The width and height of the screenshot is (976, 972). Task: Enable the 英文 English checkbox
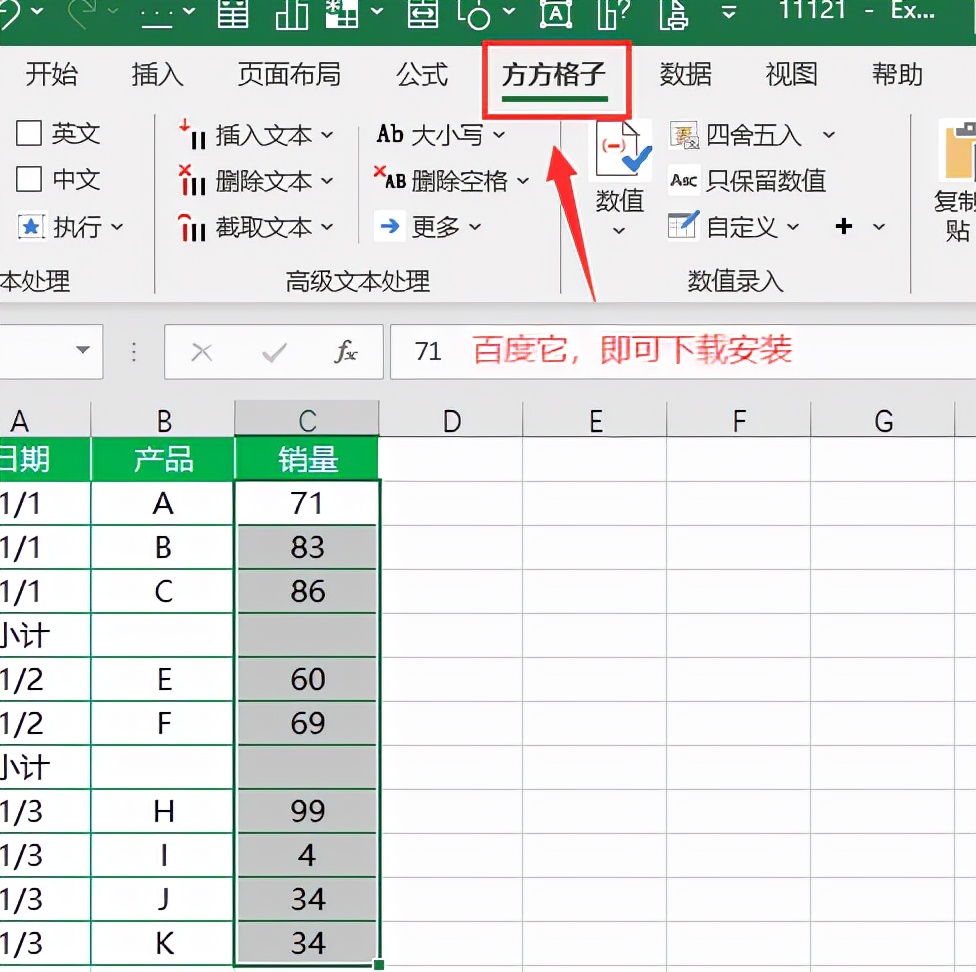34,133
